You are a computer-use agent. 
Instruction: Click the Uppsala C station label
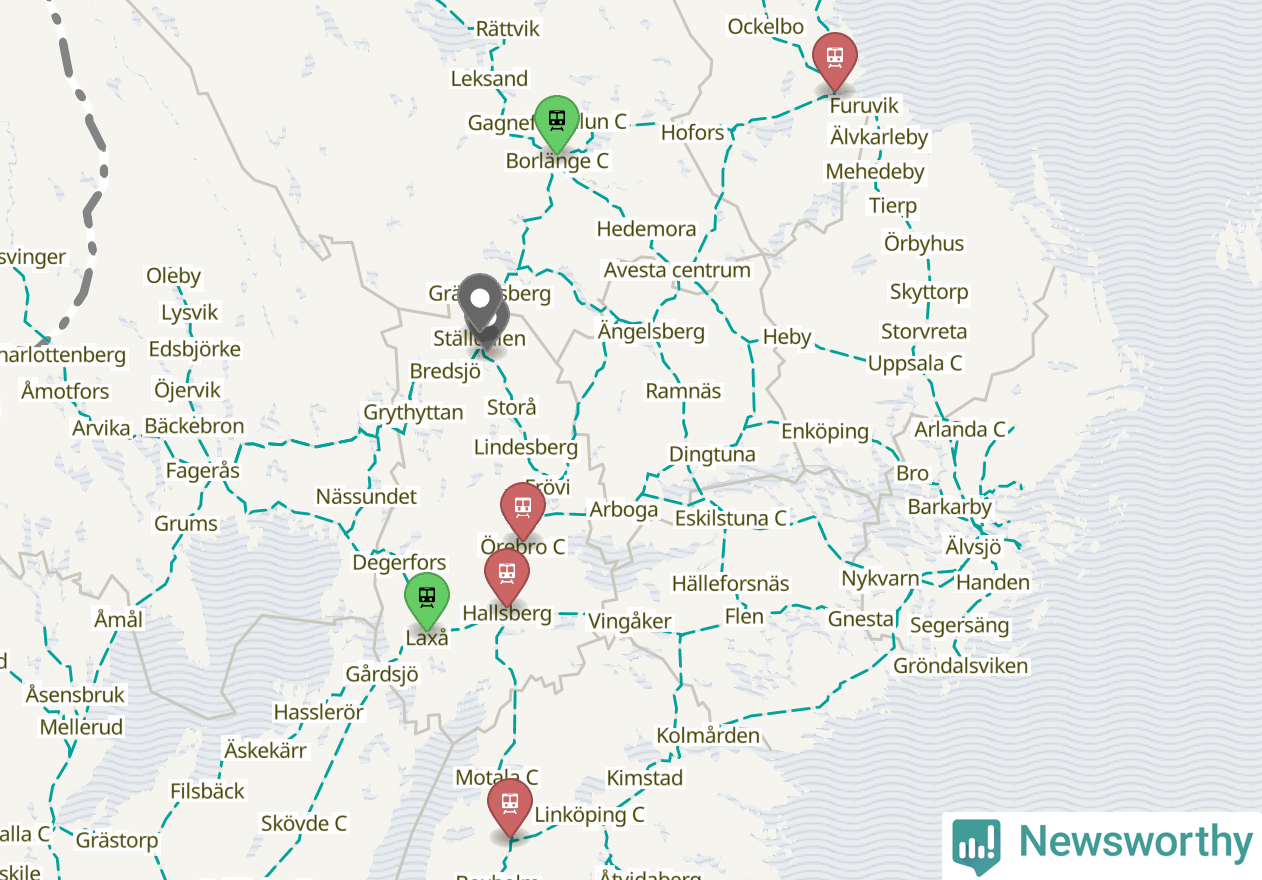(x=915, y=363)
